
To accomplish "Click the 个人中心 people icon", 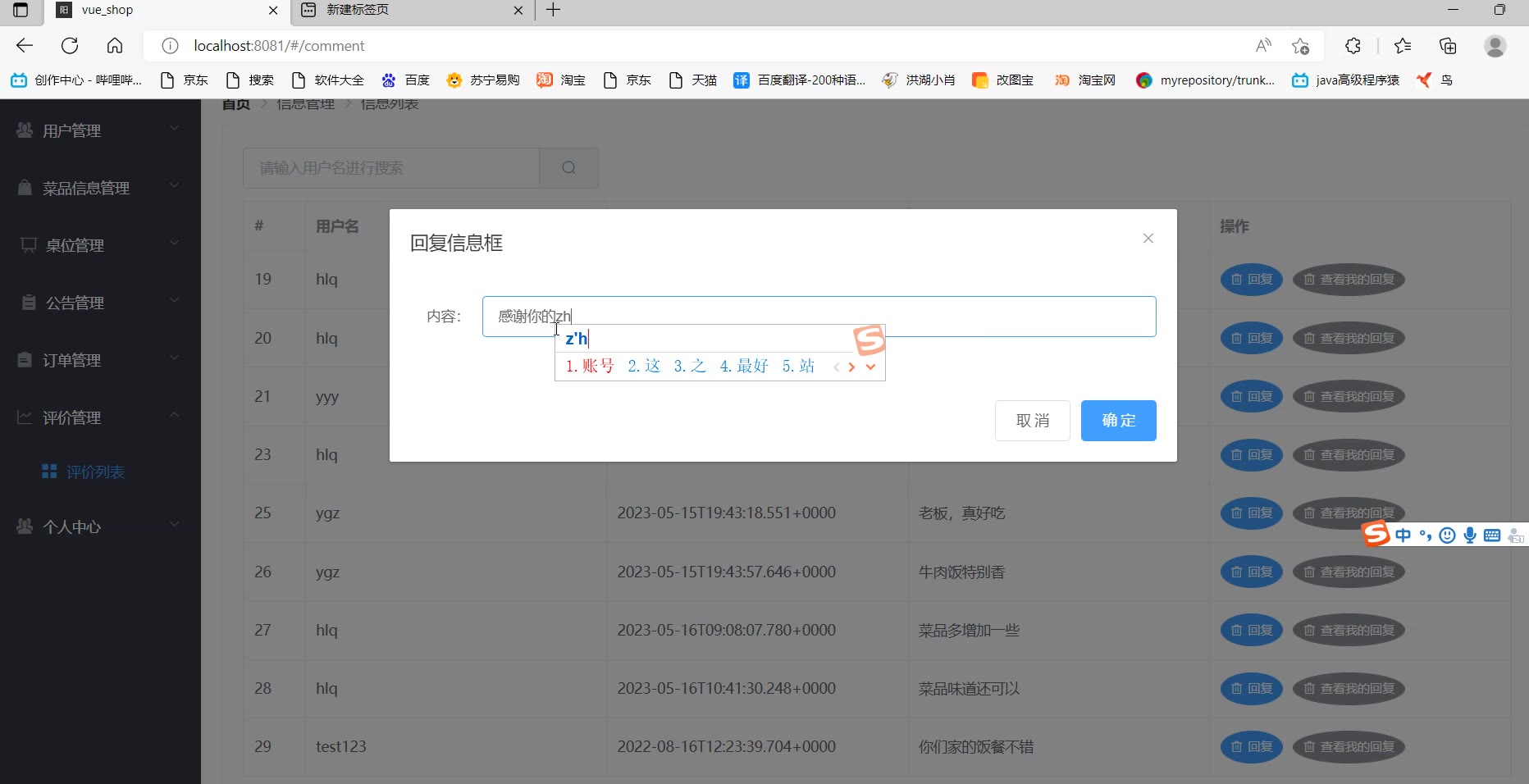I will 25,526.
